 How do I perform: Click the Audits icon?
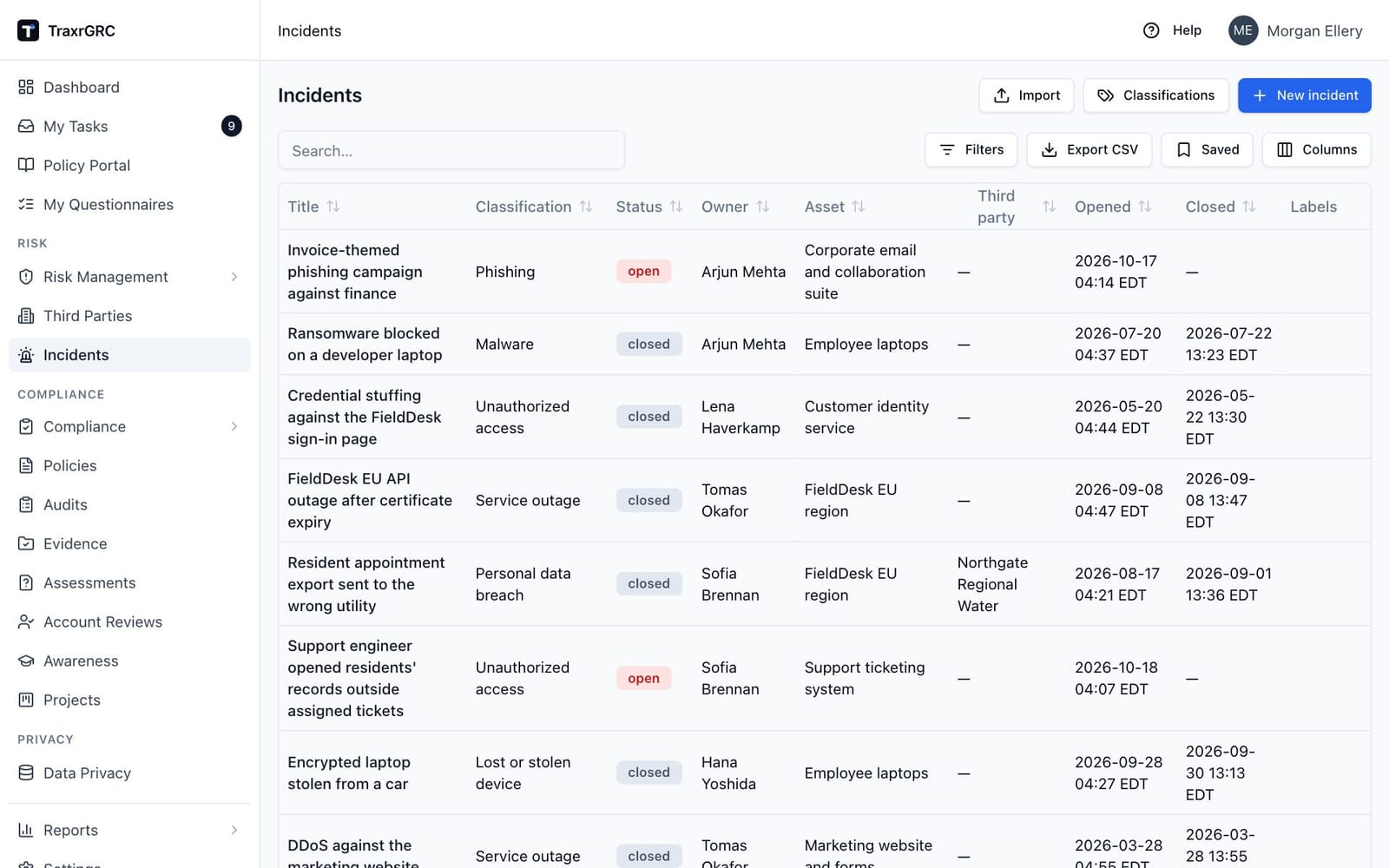26,504
